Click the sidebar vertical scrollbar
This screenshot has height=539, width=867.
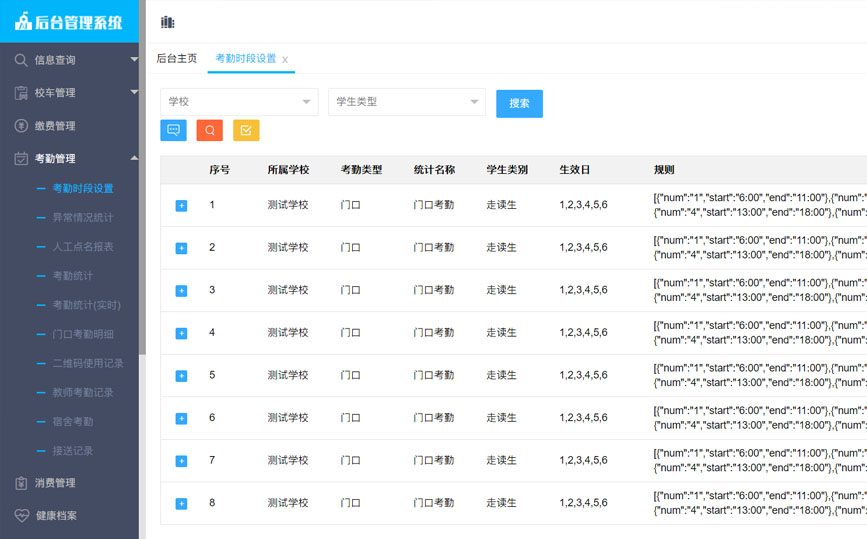[x=142, y=177]
